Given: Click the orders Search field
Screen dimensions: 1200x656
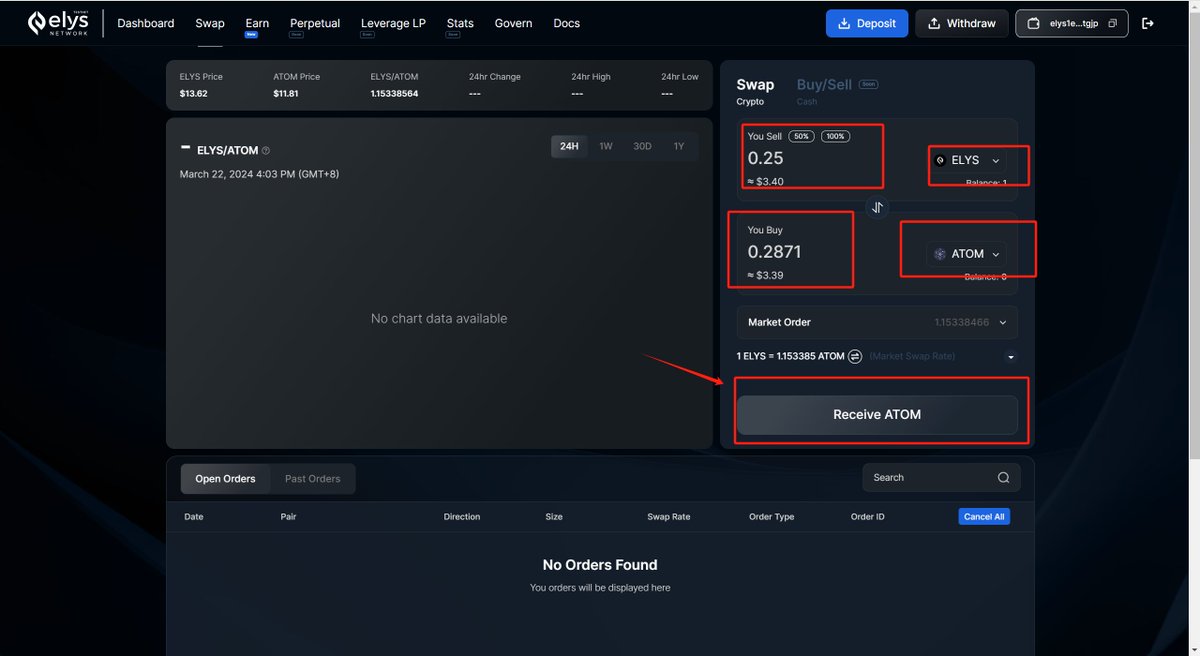Looking at the screenshot, I should pyautogui.click(x=941, y=478).
